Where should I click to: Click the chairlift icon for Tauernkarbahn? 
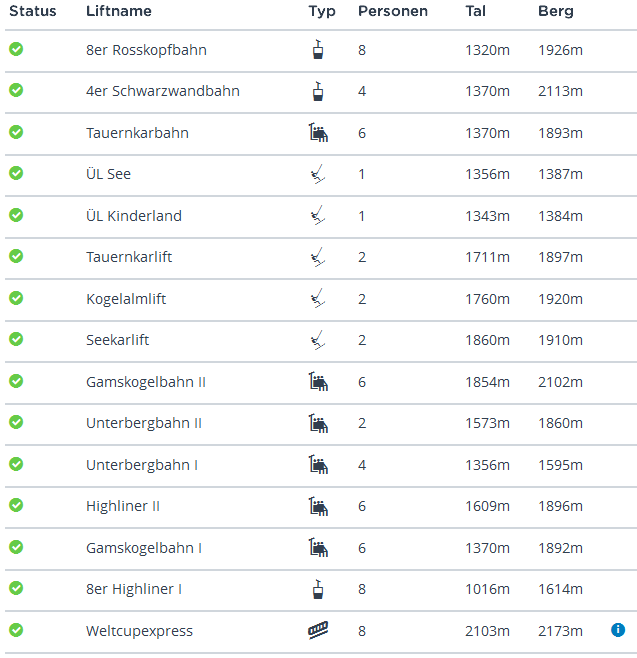coord(318,133)
